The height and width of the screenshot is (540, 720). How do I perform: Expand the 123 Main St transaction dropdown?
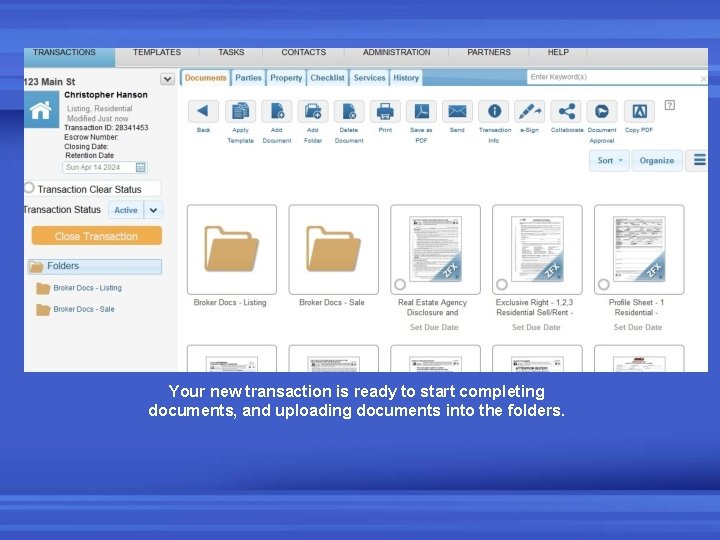pyautogui.click(x=167, y=79)
